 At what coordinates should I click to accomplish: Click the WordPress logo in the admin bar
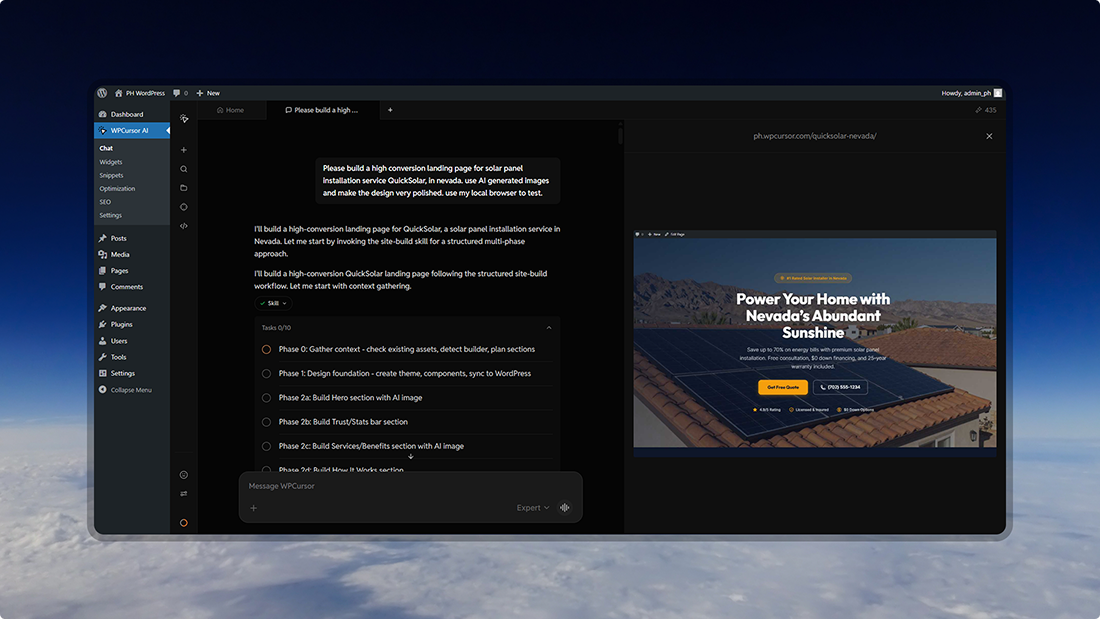click(102, 93)
